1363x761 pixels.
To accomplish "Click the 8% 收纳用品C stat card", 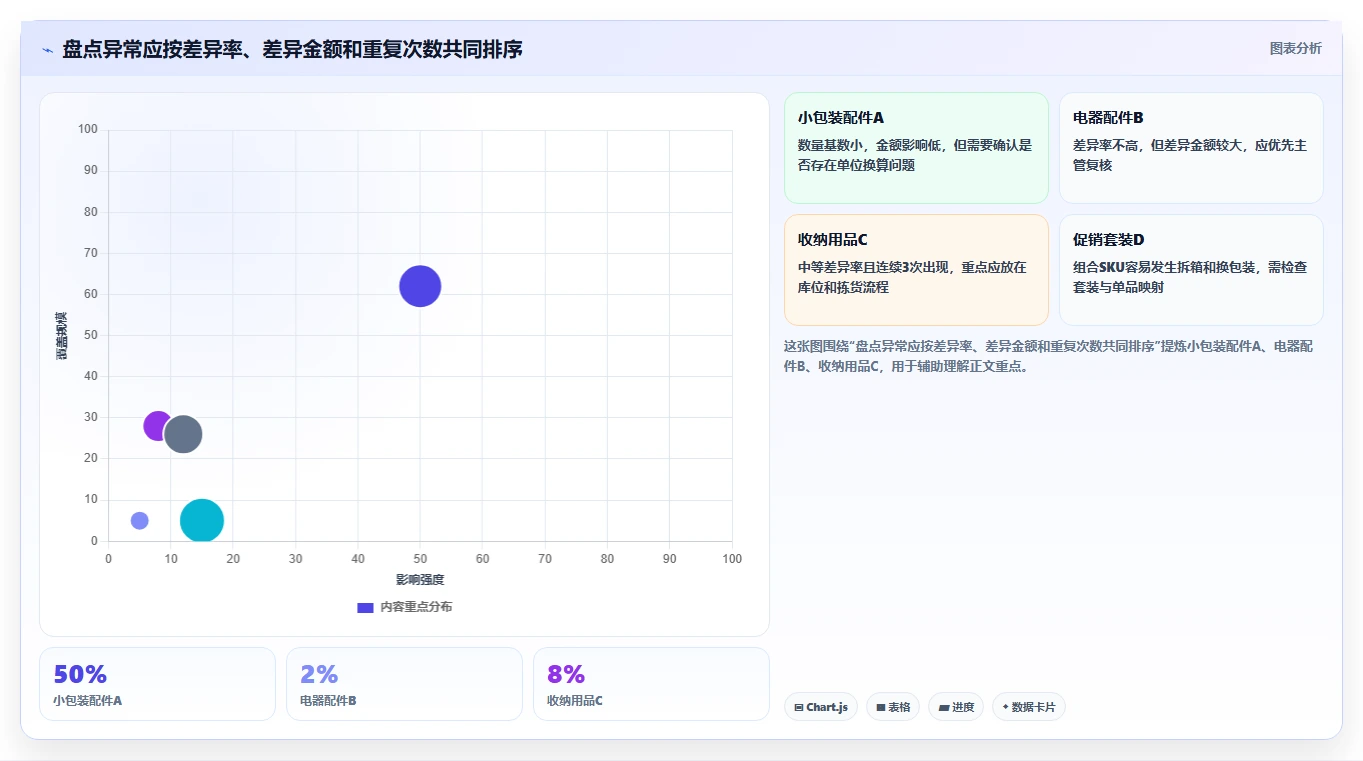I will 651,684.
